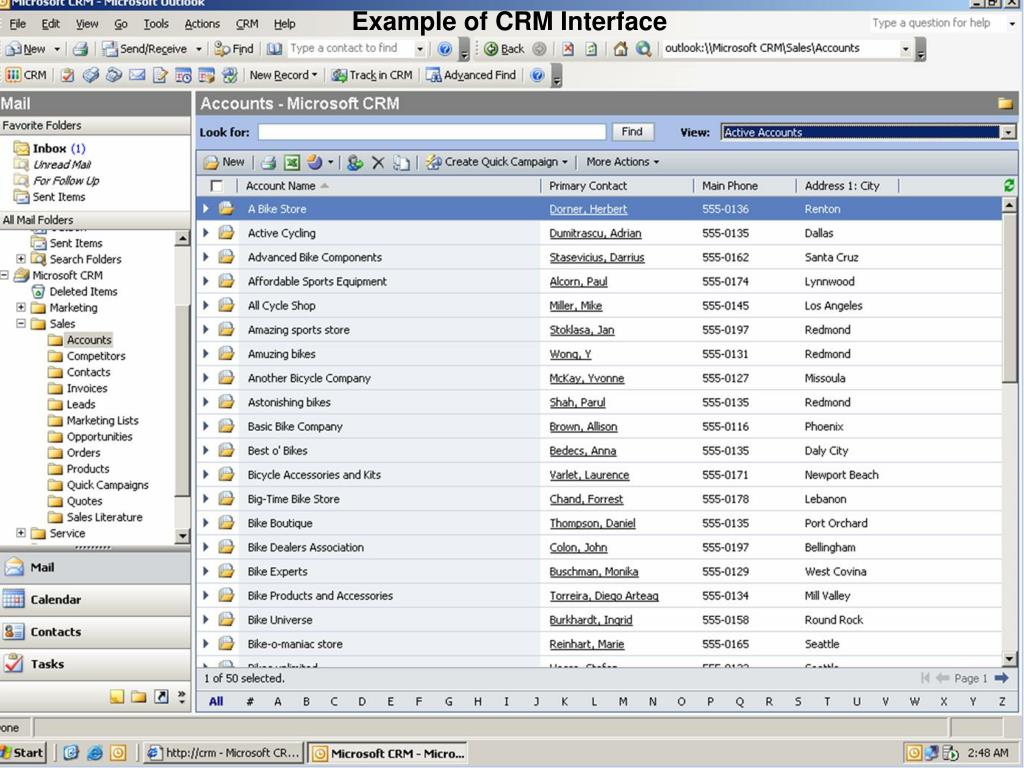
Task: Open the Miller, Mike contact link
Action: pos(576,306)
